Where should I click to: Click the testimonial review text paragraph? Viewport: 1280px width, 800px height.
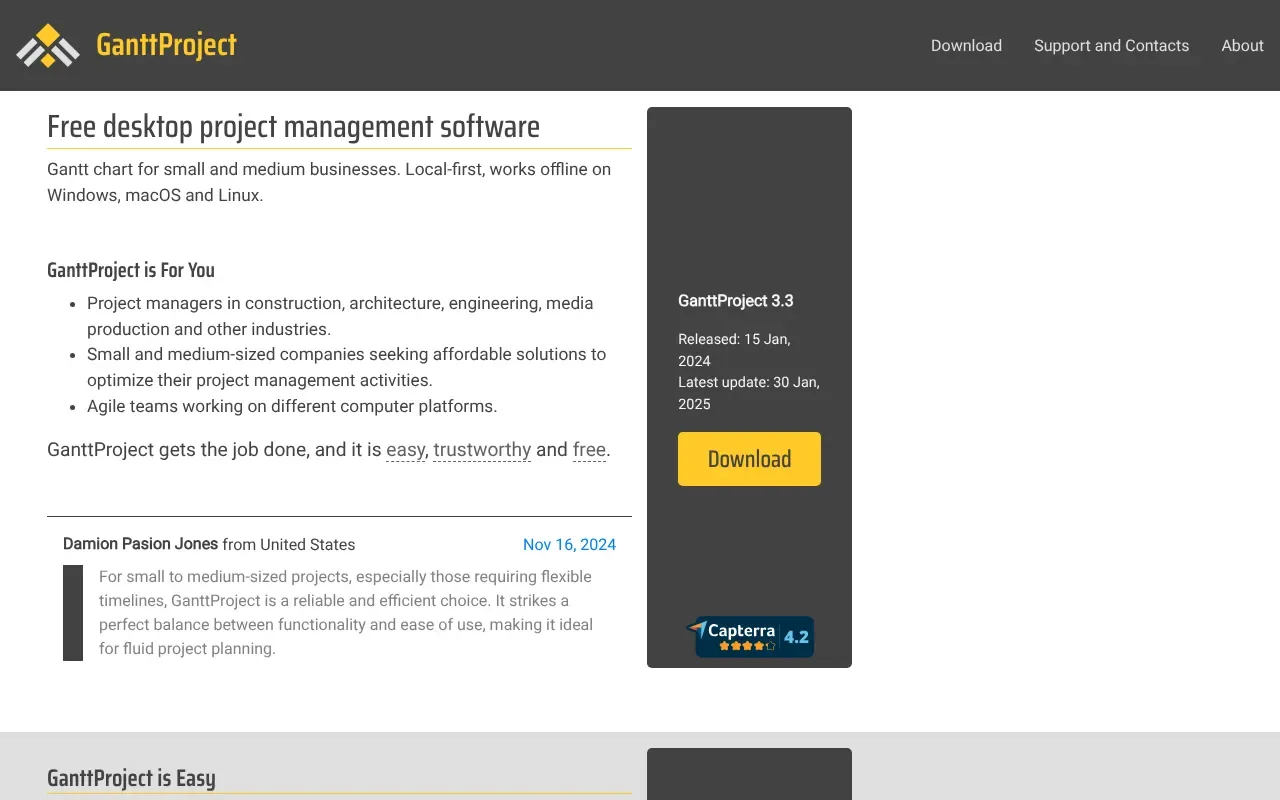coord(346,612)
